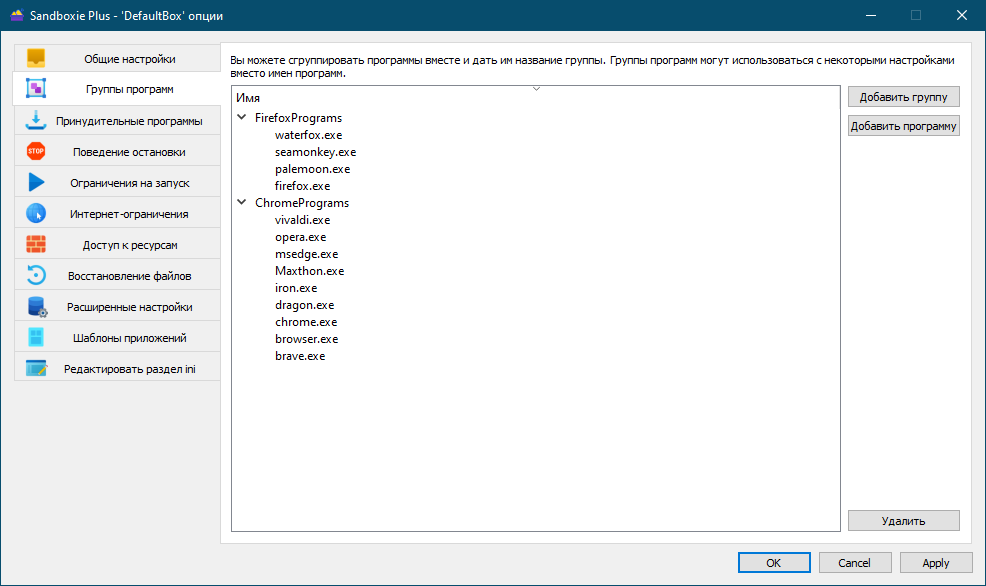Viewport: 986px width, 586px height.
Task: Click the Шаблоны приложений template icon
Action: (x=36, y=337)
